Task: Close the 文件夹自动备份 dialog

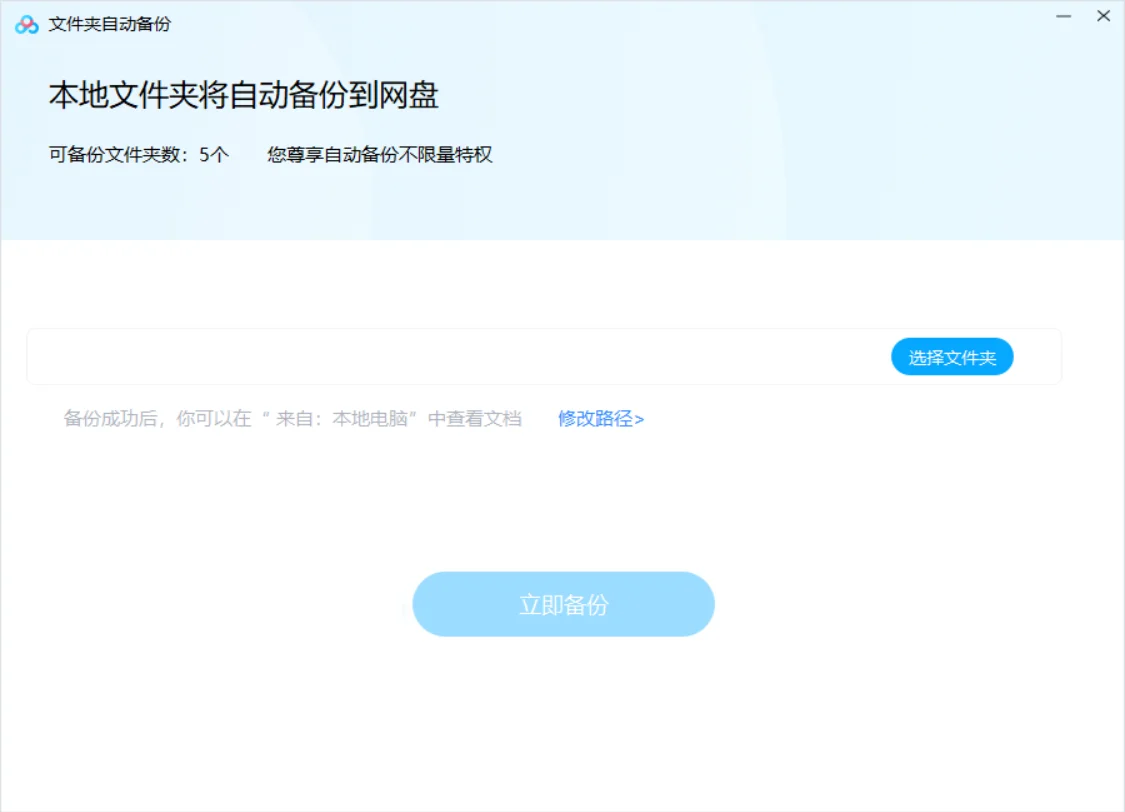Action: 1103,16
